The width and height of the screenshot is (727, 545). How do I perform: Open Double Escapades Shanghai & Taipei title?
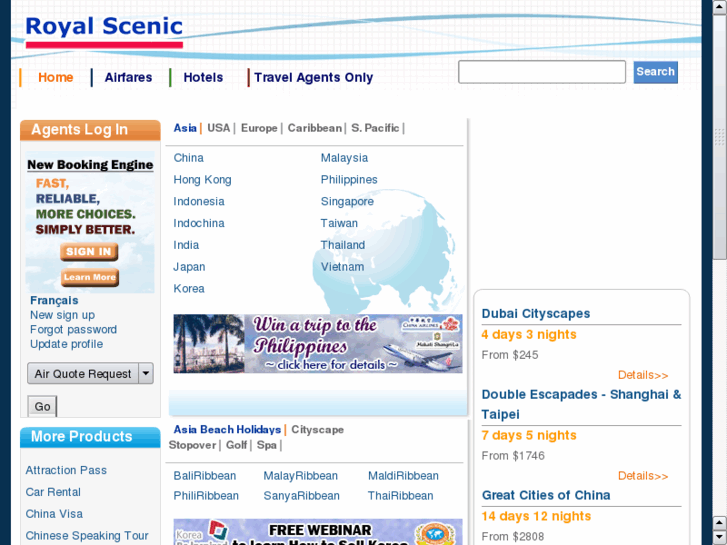click(x=581, y=404)
